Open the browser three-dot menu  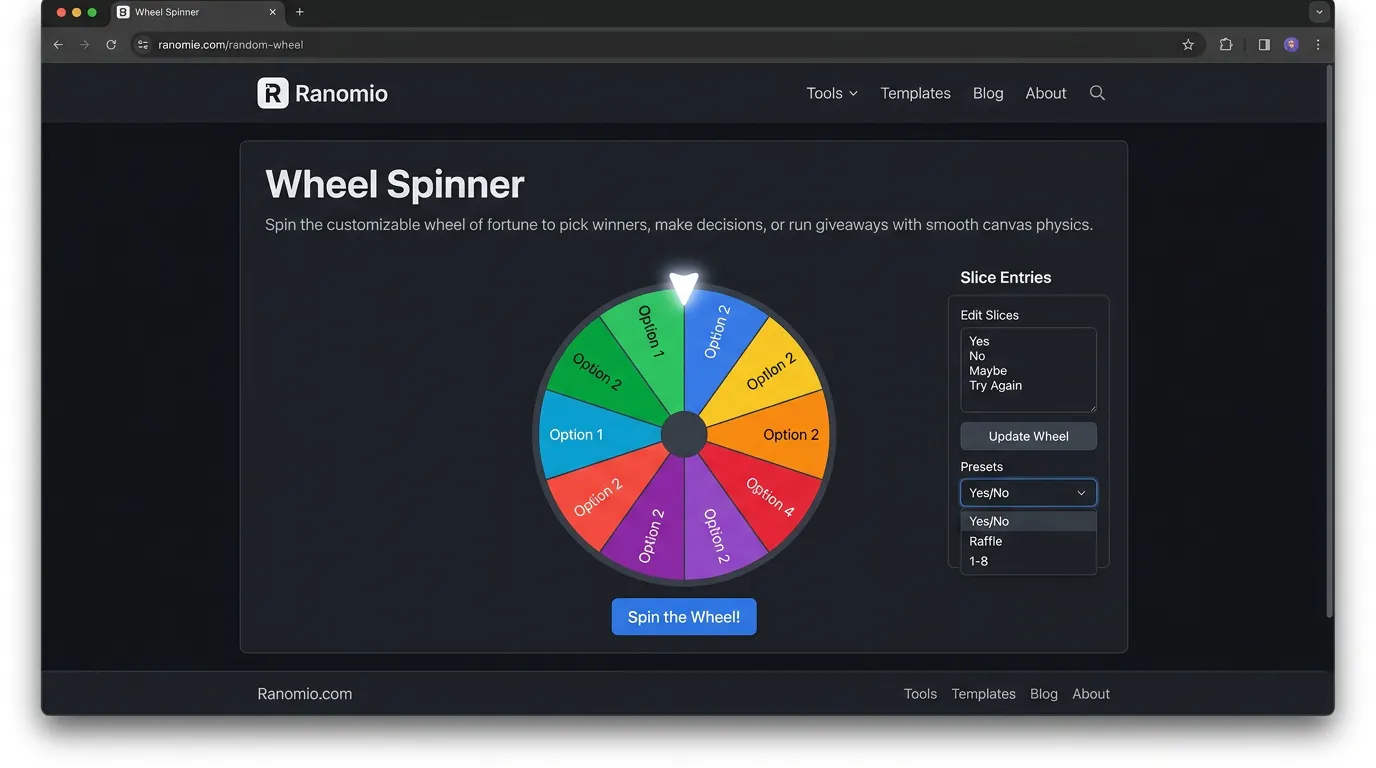(1318, 45)
